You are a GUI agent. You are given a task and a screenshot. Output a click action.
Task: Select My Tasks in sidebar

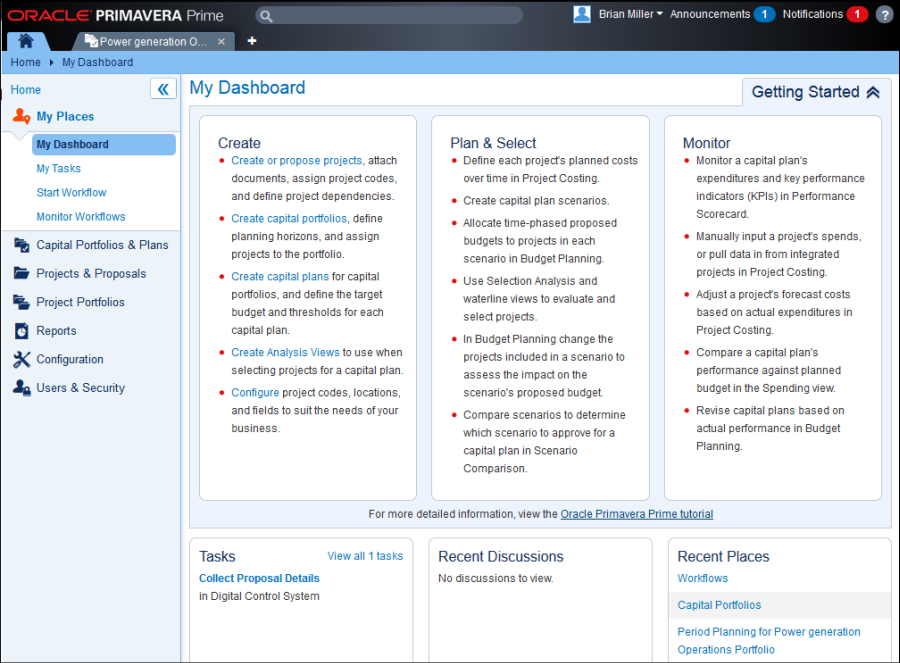tap(59, 169)
